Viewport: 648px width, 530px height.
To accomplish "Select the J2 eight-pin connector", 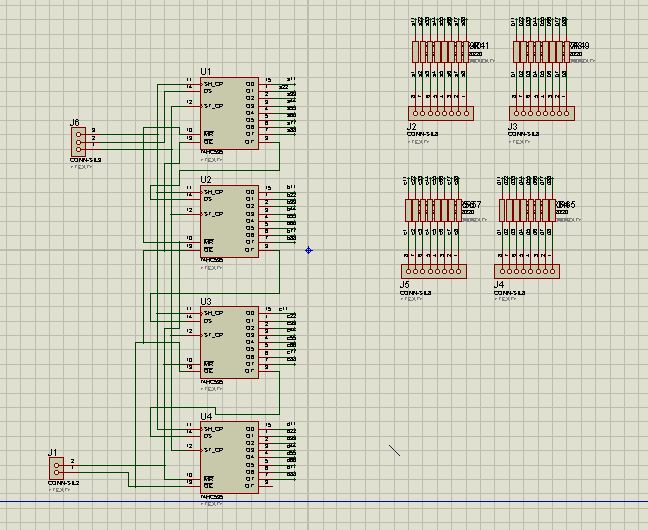I will [440, 113].
